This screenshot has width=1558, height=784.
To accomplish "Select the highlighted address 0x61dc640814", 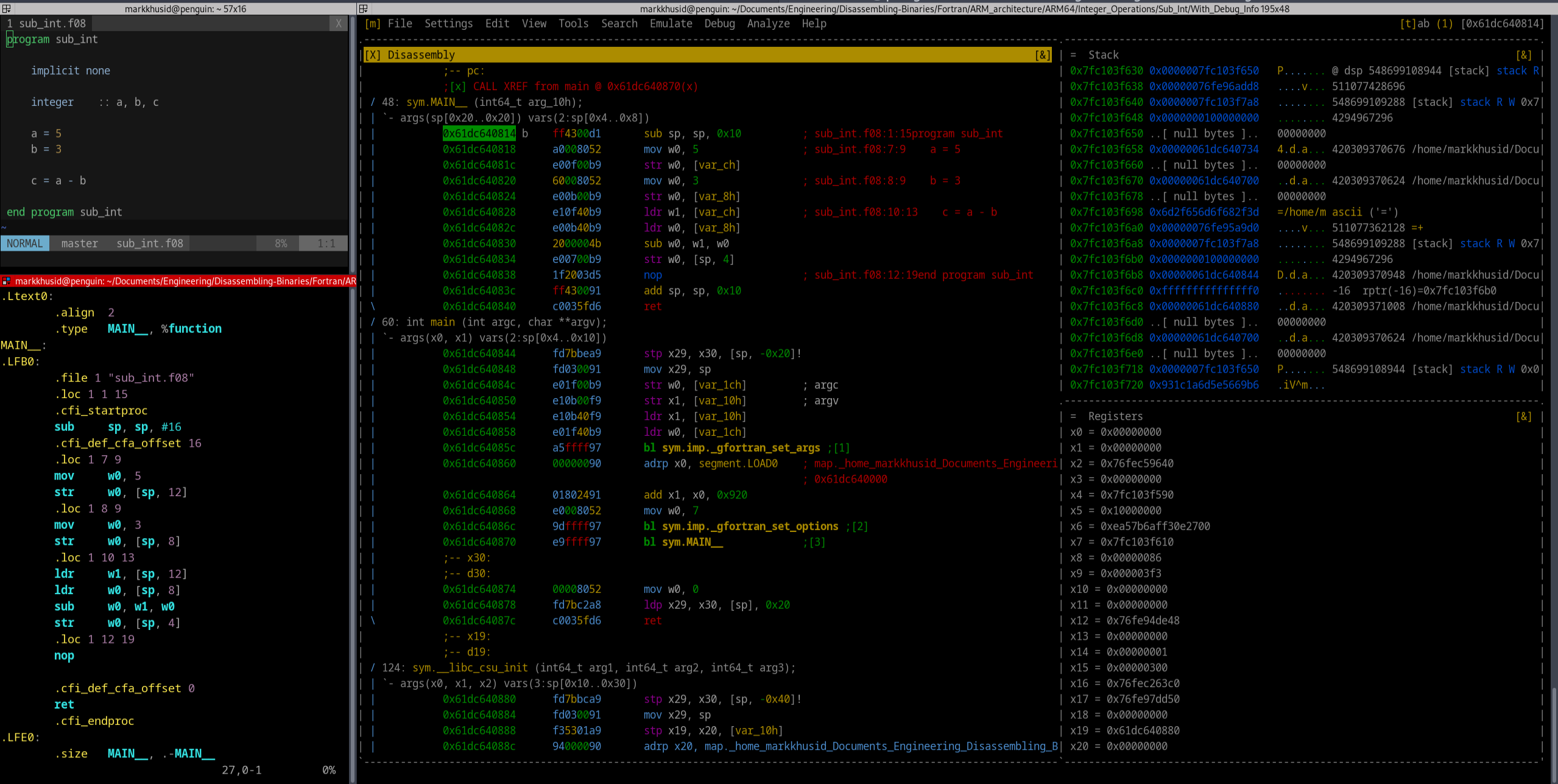I will [x=479, y=133].
